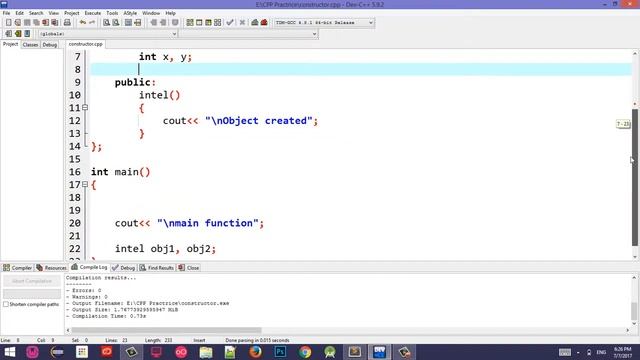Place cursor on line 12 cout statement
Viewport: 640px width, 360px height.
(x=240, y=121)
